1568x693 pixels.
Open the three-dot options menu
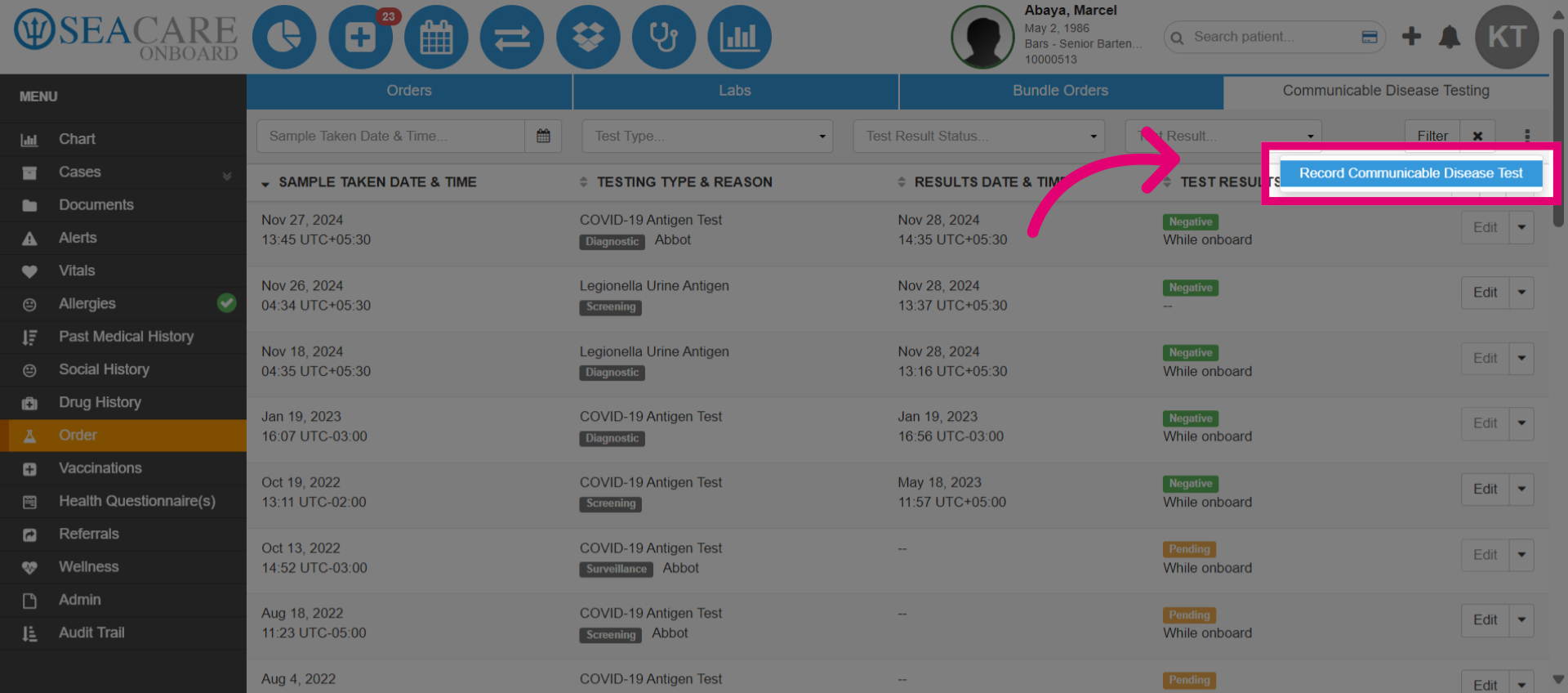click(1527, 136)
